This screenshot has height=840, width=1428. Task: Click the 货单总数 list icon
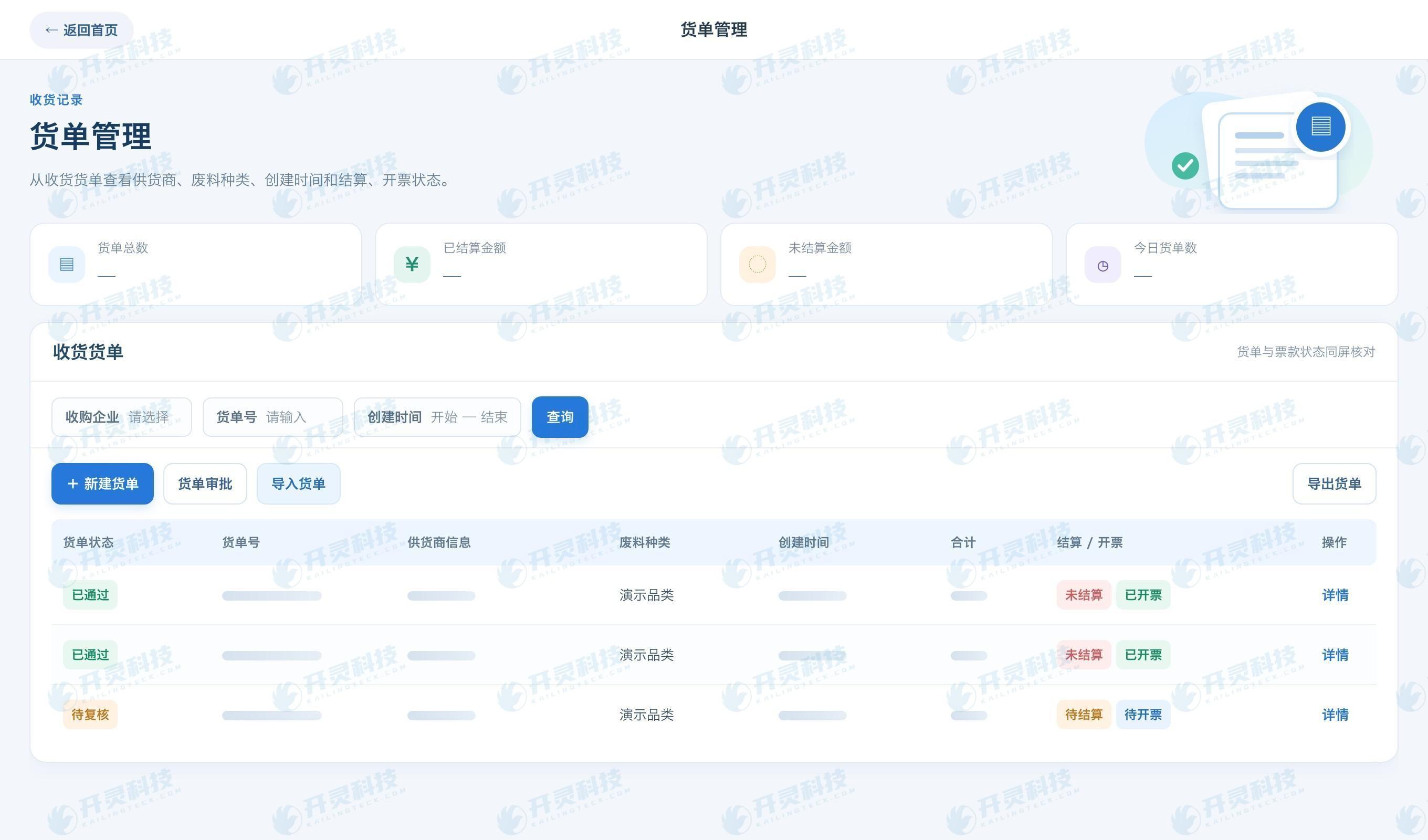(66, 264)
